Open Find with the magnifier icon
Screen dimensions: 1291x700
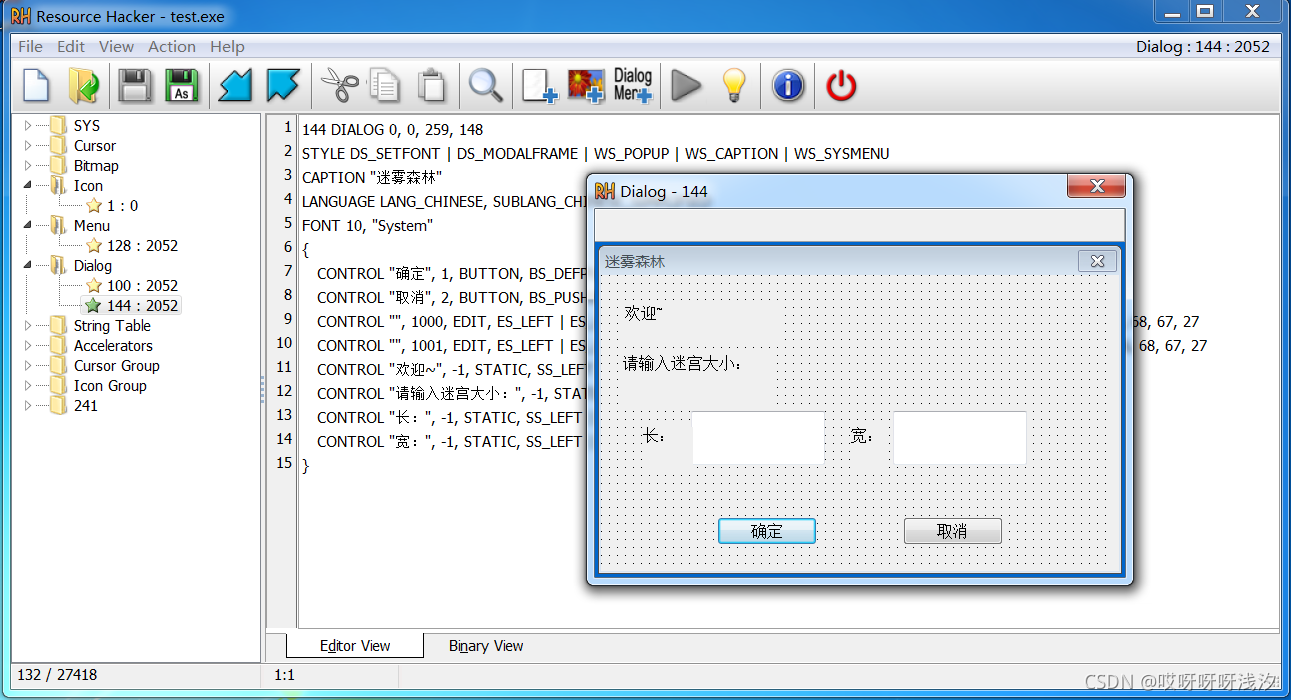click(x=485, y=85)
